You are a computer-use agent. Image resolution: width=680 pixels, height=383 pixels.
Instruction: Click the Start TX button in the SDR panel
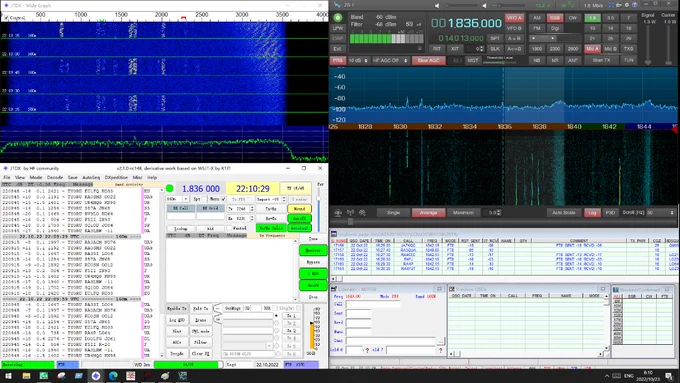point(601,60)
